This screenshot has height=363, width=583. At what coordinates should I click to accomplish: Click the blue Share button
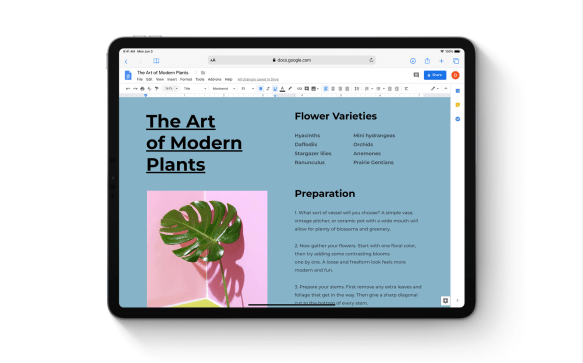coord(435,75)
